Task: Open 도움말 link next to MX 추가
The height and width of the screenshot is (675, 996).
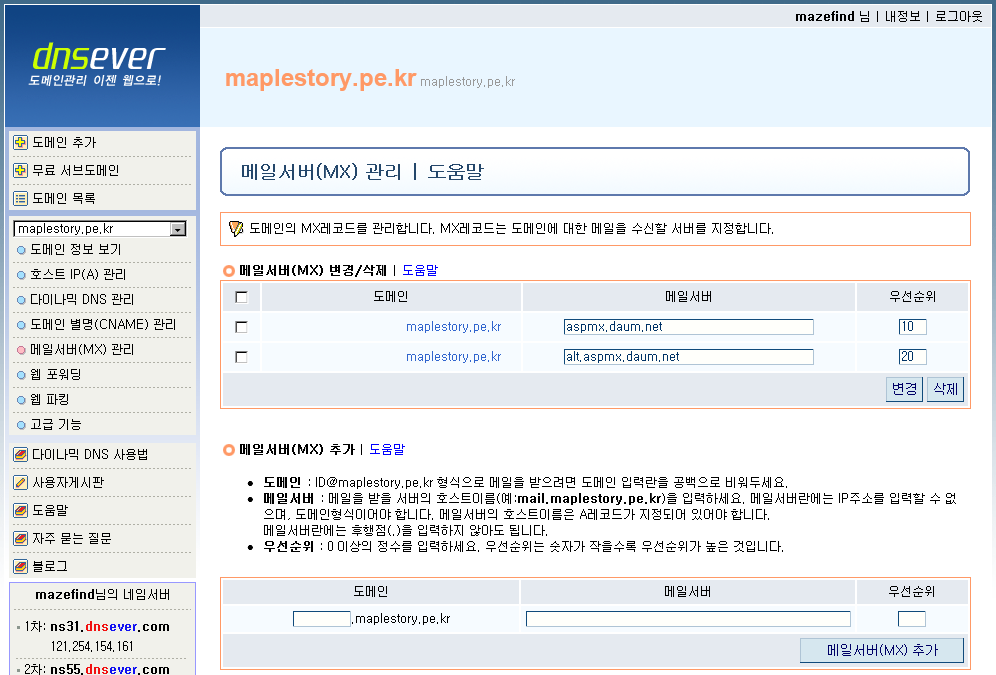Action: tap(387, 450)
